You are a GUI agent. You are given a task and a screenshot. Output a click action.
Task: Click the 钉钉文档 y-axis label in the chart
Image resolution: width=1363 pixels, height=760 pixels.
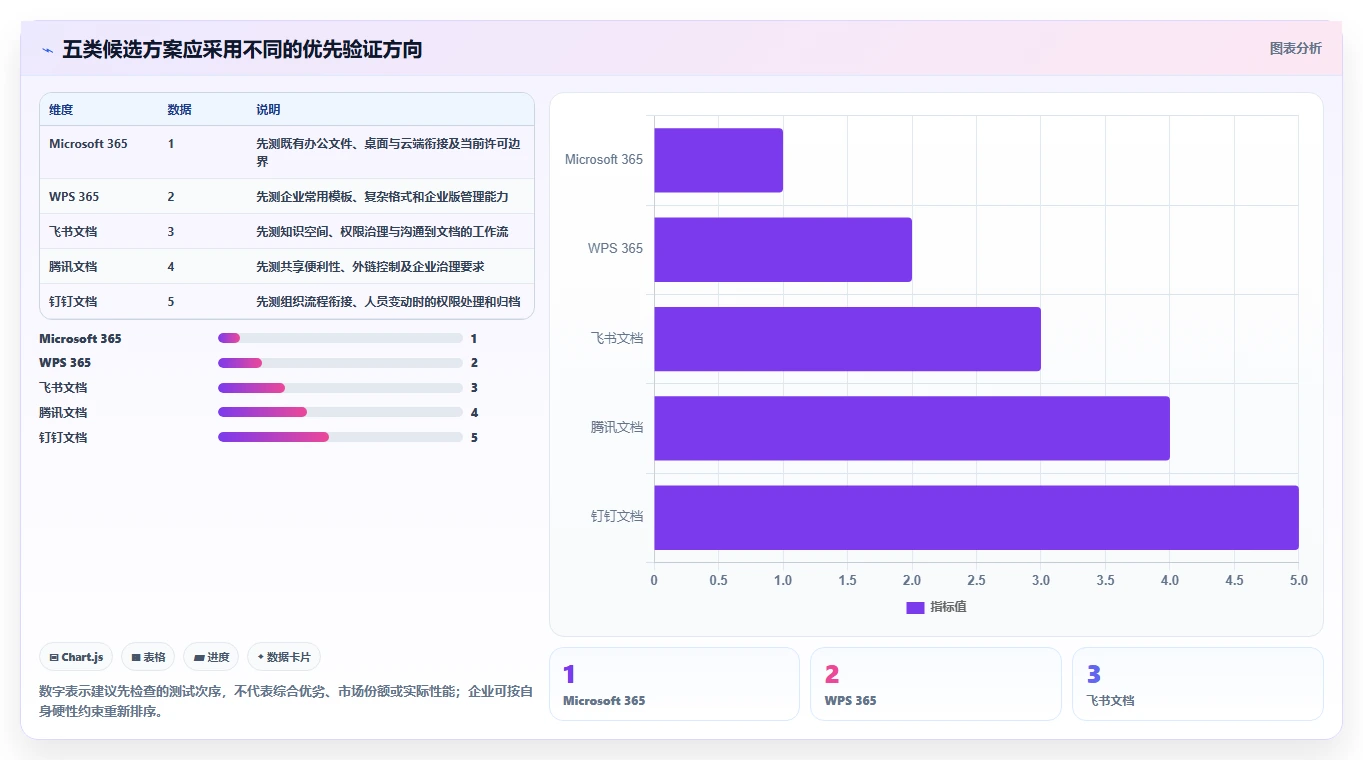[x=617, y=517]
